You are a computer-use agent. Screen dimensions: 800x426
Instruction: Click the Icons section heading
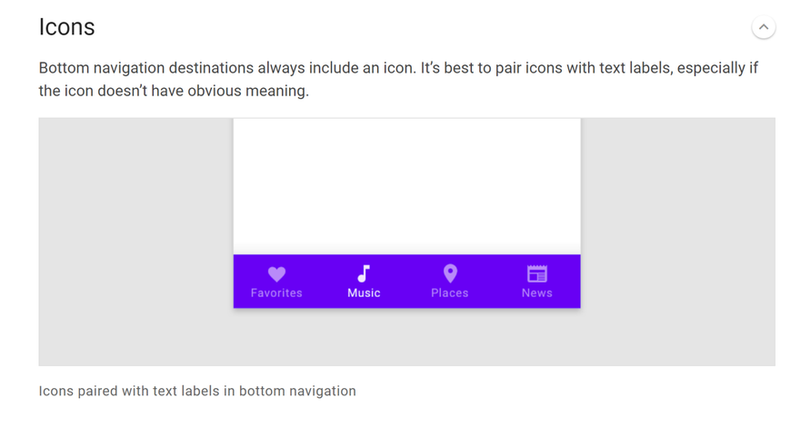(x=67, y=27)
